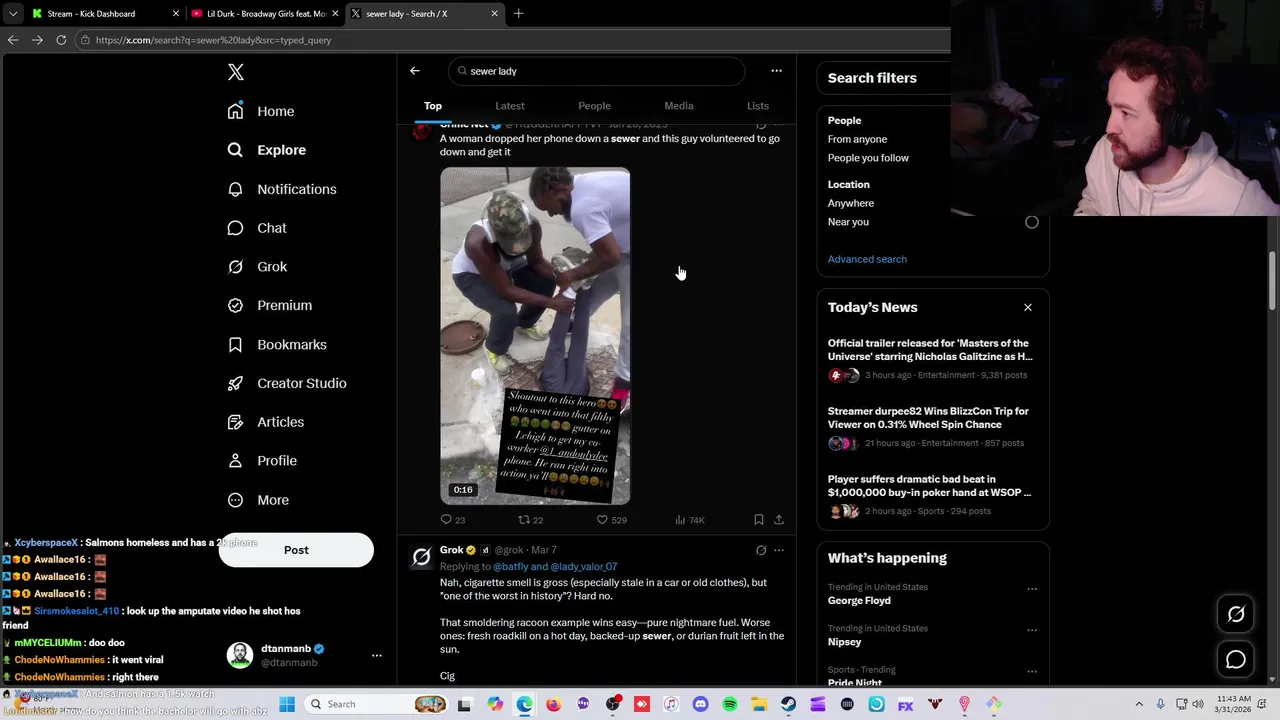Reload the page in browser

tap(61, 40)
